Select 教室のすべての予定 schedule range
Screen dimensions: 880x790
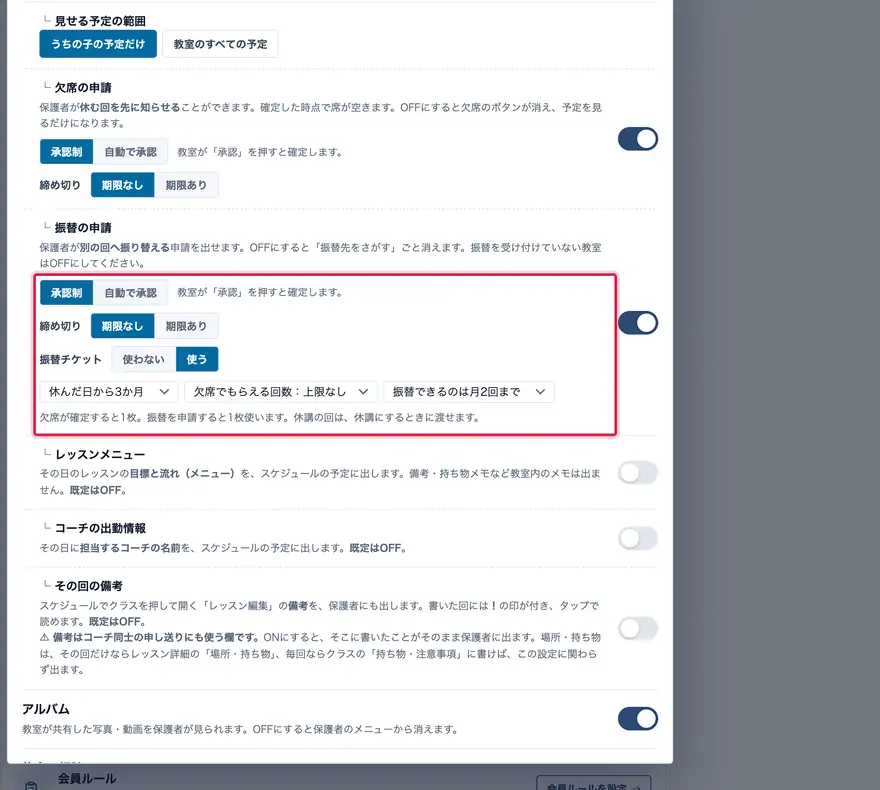pyautogui.click(x=220, y=44)
